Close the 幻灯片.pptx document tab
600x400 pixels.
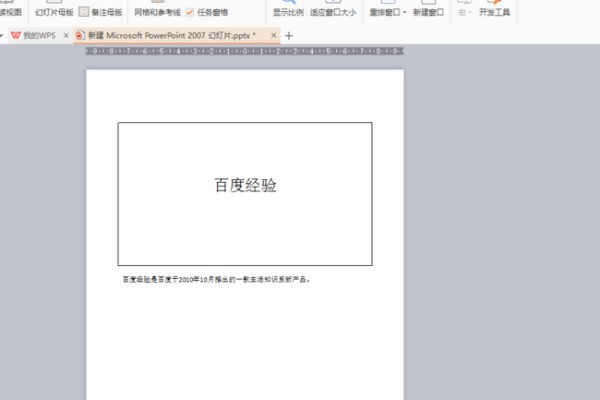click(273, 36)
